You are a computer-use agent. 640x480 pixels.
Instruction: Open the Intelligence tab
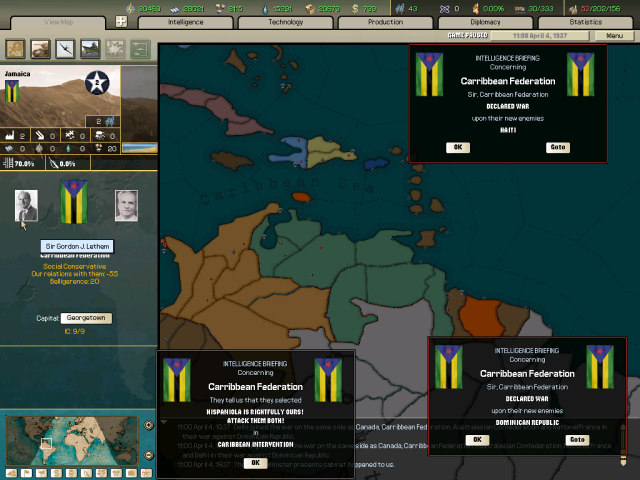[x=185, y=22]
